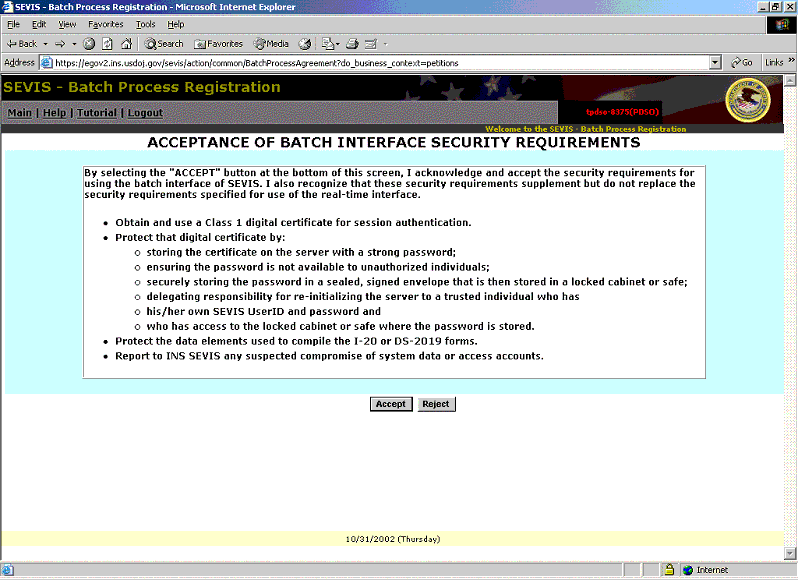The width and height of the screenshot is (798, 580).
Task: Expand the Mail dropdown arrow
Action: [337, 44]
